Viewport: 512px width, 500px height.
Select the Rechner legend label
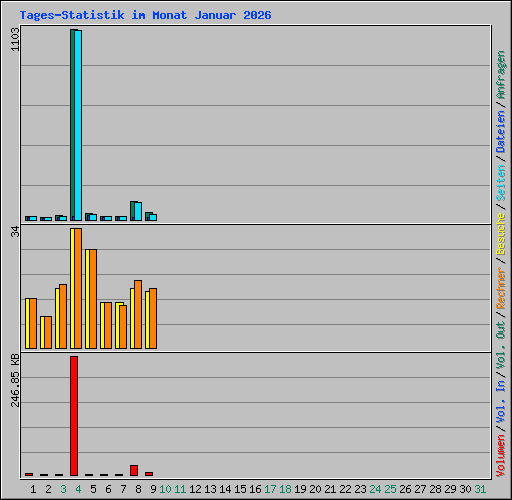[x=501, y=288]
